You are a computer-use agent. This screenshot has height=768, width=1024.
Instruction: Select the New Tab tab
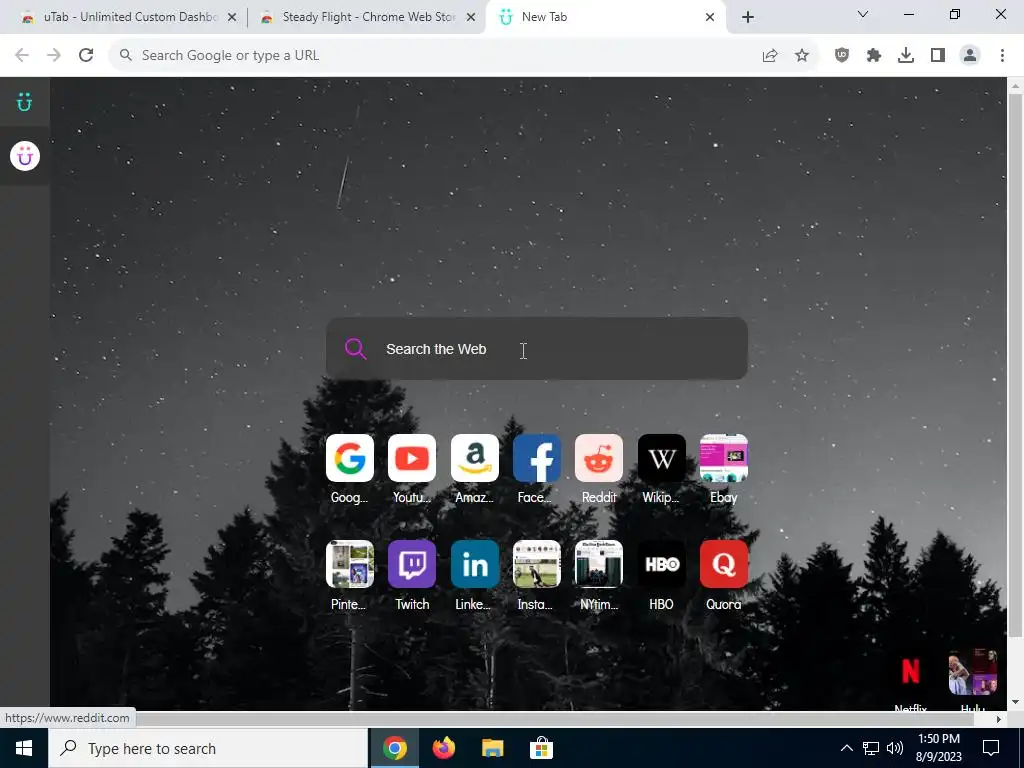[x=604, y=18]
